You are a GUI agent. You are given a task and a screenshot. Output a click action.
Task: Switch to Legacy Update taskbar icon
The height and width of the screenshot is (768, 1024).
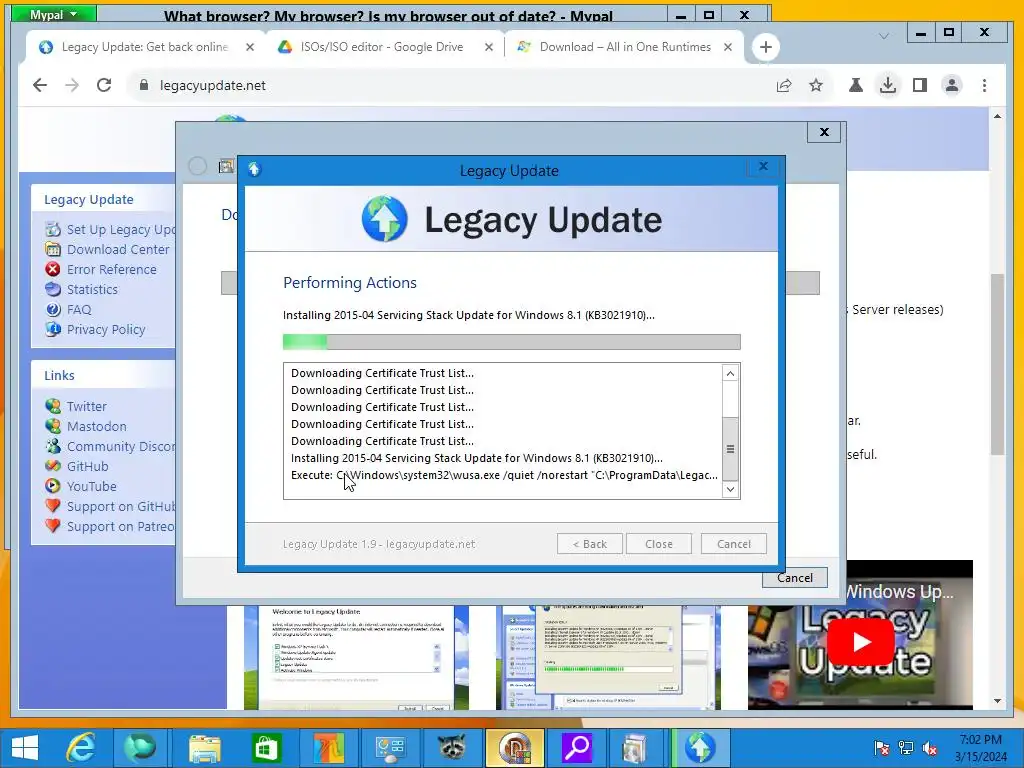pyautogui.click(x=699, y=748)
